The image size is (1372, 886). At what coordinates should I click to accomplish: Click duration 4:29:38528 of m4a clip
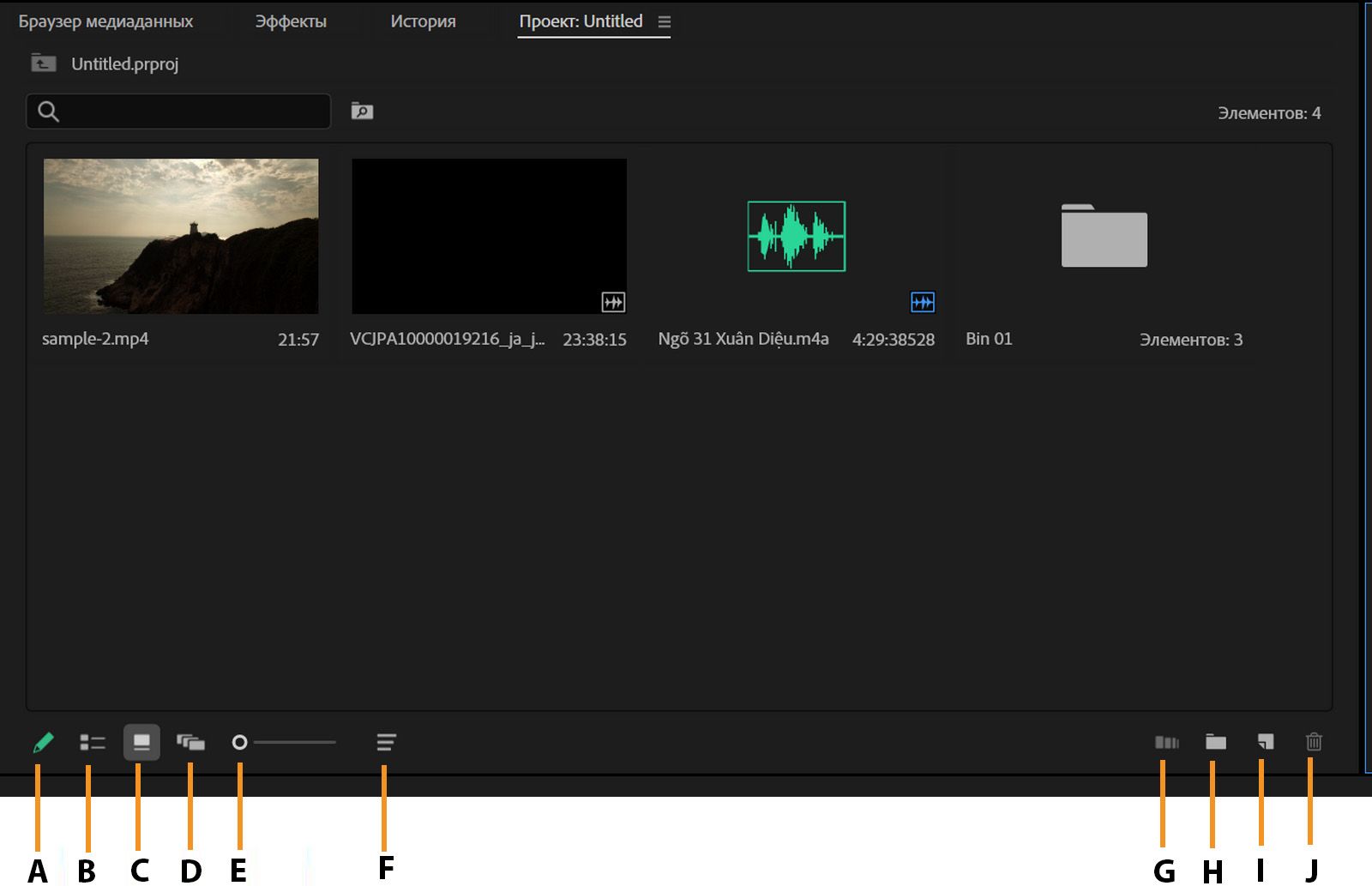pyautogui.click(x=894, y=340)
